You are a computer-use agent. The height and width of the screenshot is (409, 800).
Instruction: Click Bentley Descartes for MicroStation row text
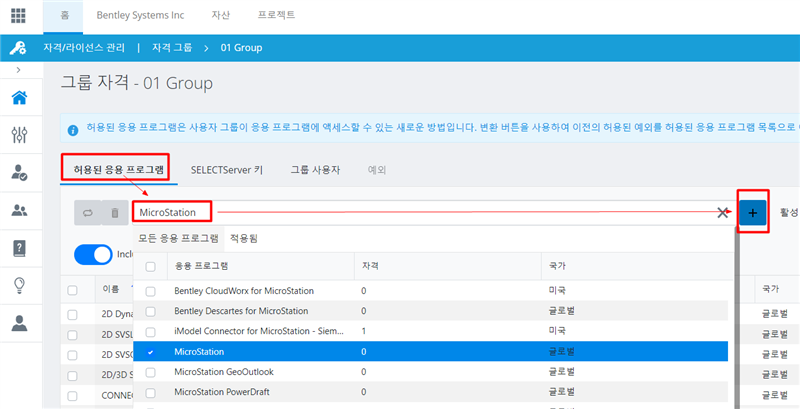tap(241, 311)
